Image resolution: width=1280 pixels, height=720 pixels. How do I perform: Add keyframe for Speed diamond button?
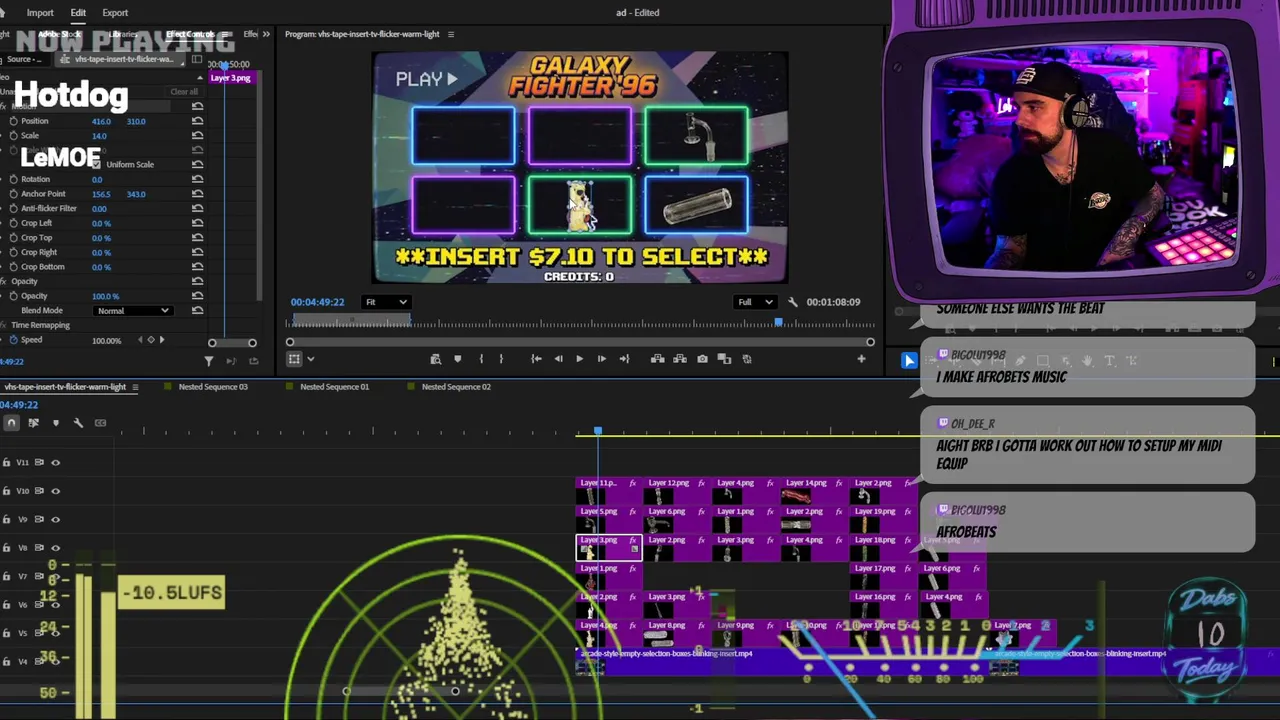(151, 340)
